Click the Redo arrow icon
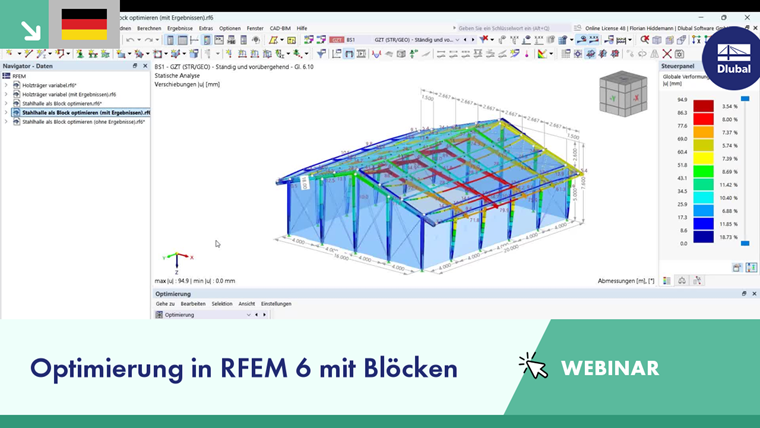Screen dimensions: 760x428 pyautogui.click(x=148, y=40)
